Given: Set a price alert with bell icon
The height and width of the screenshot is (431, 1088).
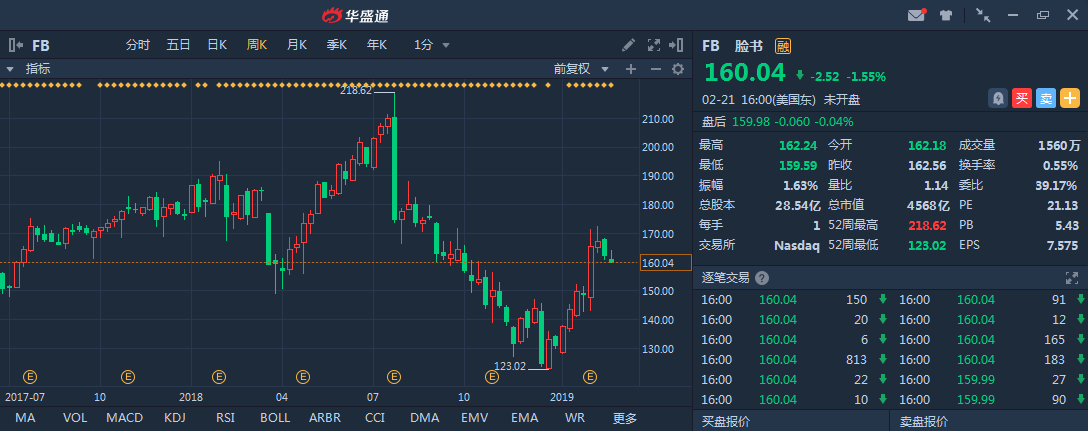Looking at the screenshot, I should tap(997, 98).
